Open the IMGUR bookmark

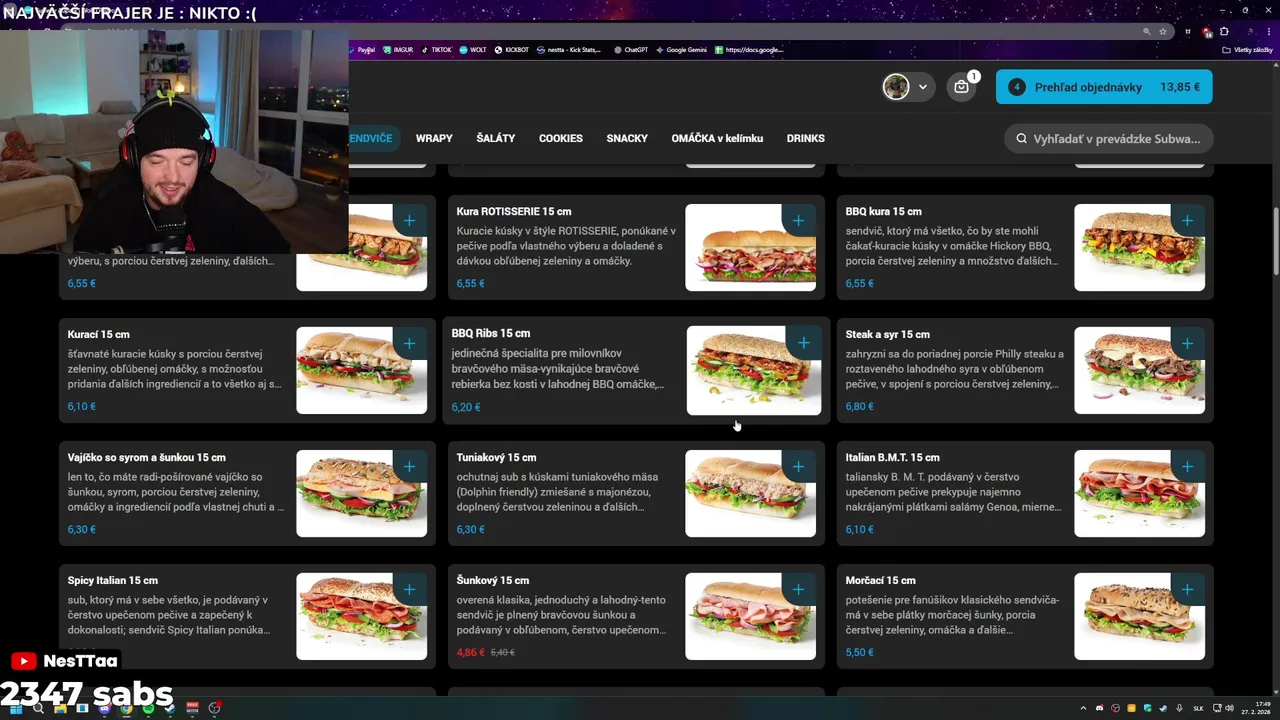coord(398,49)
